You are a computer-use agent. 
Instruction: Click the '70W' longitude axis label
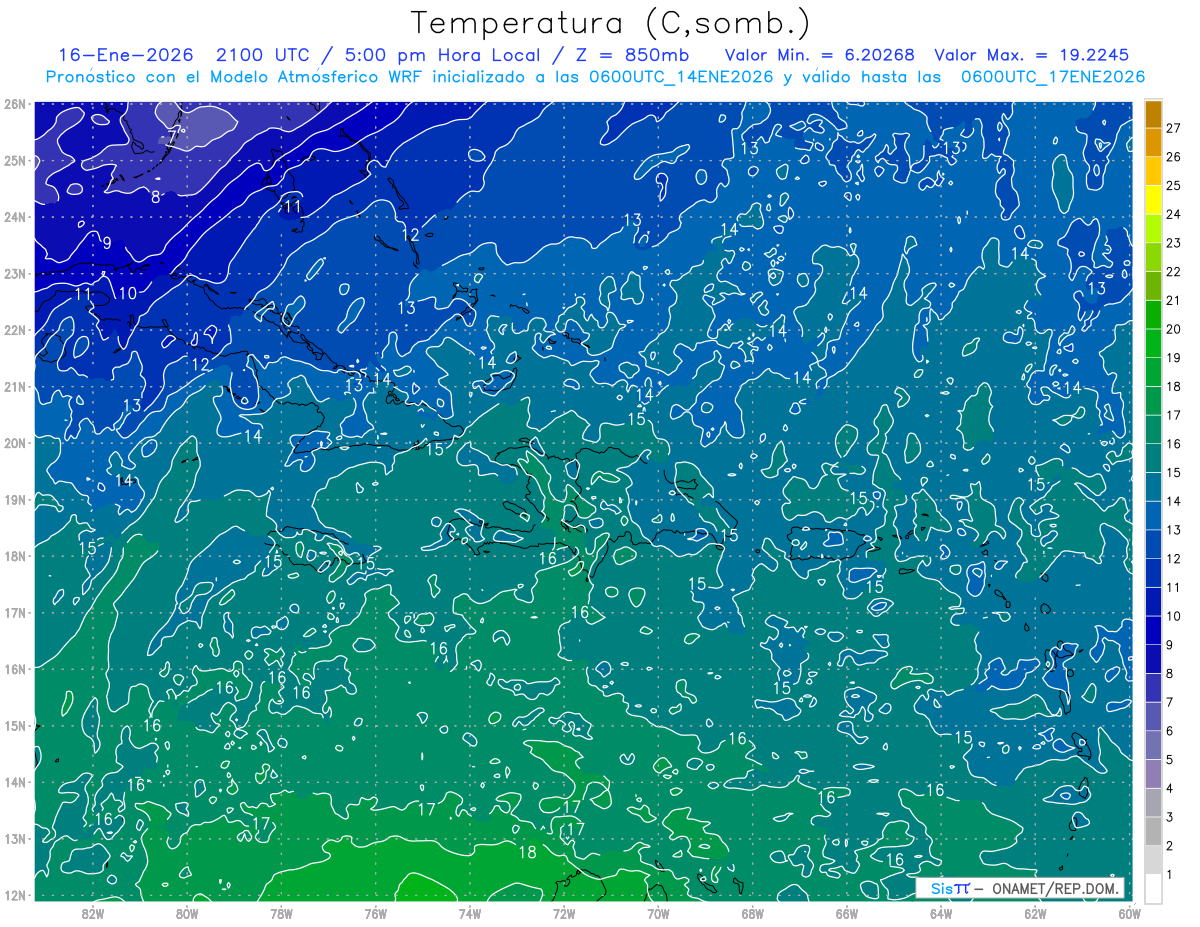[658, 912]
